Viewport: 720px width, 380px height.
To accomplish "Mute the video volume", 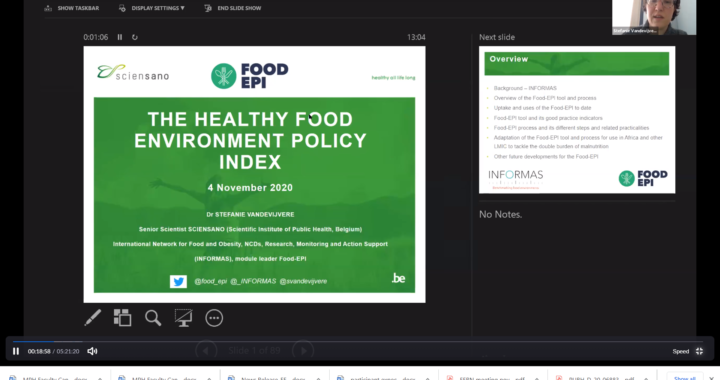I will click(x=92, y=351).
